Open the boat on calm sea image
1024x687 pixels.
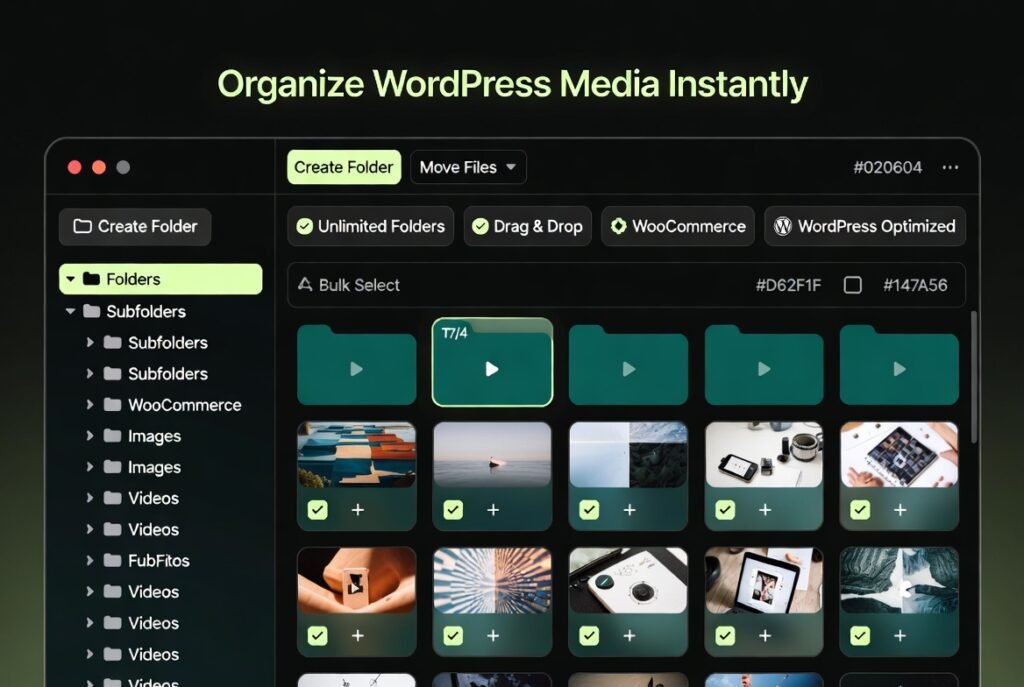pos(492,455)
